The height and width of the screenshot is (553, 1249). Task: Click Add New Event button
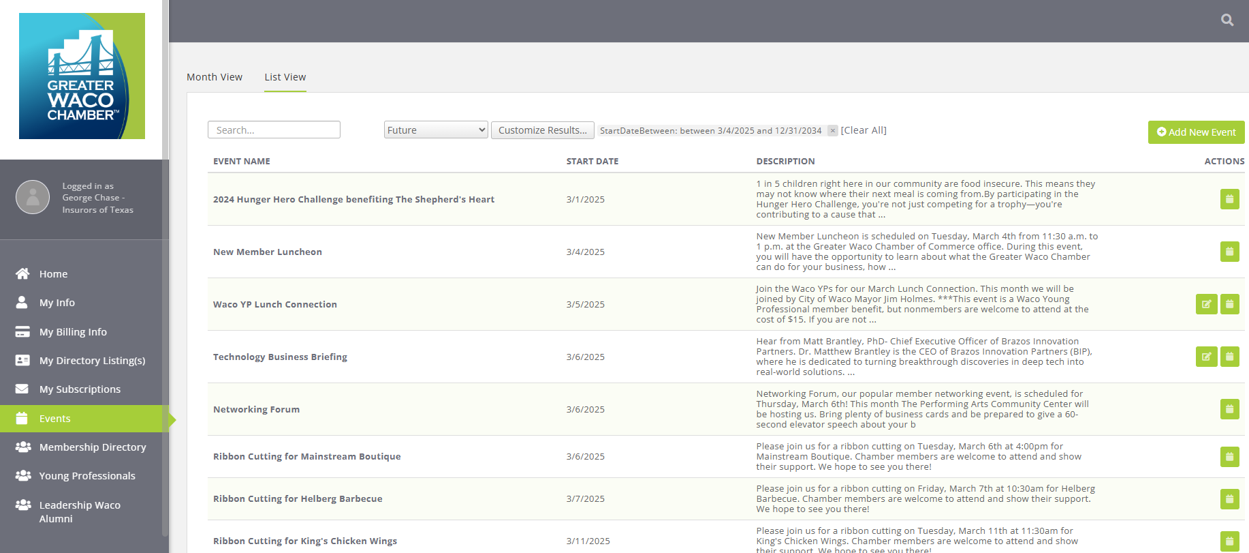click(1196, 132)
